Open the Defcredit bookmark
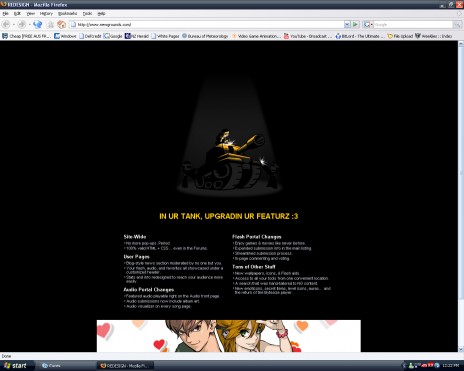The height and width of the screenshot is (371, 464). pos(90,36)
